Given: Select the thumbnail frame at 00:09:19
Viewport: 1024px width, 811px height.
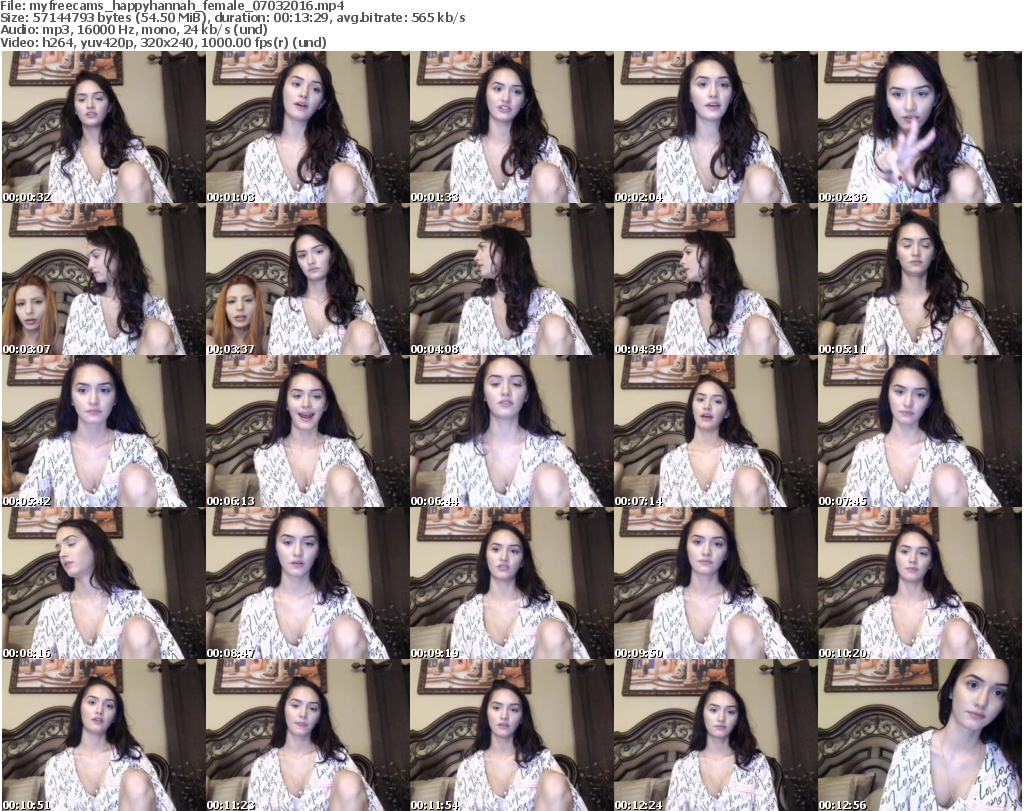Looking at the screenshot, I should pyautogui.click(x=511, y=583).
